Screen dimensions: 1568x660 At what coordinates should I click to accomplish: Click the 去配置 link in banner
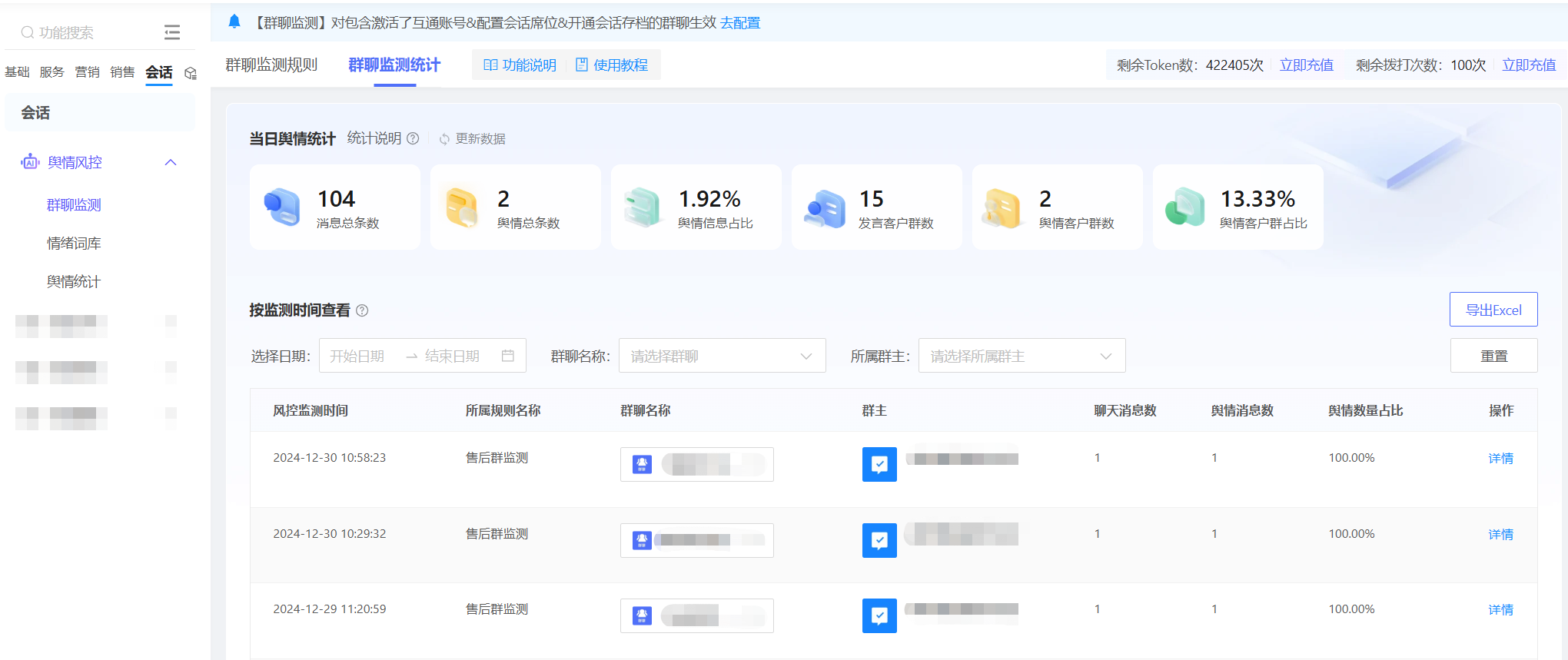(x=740, y=23)
